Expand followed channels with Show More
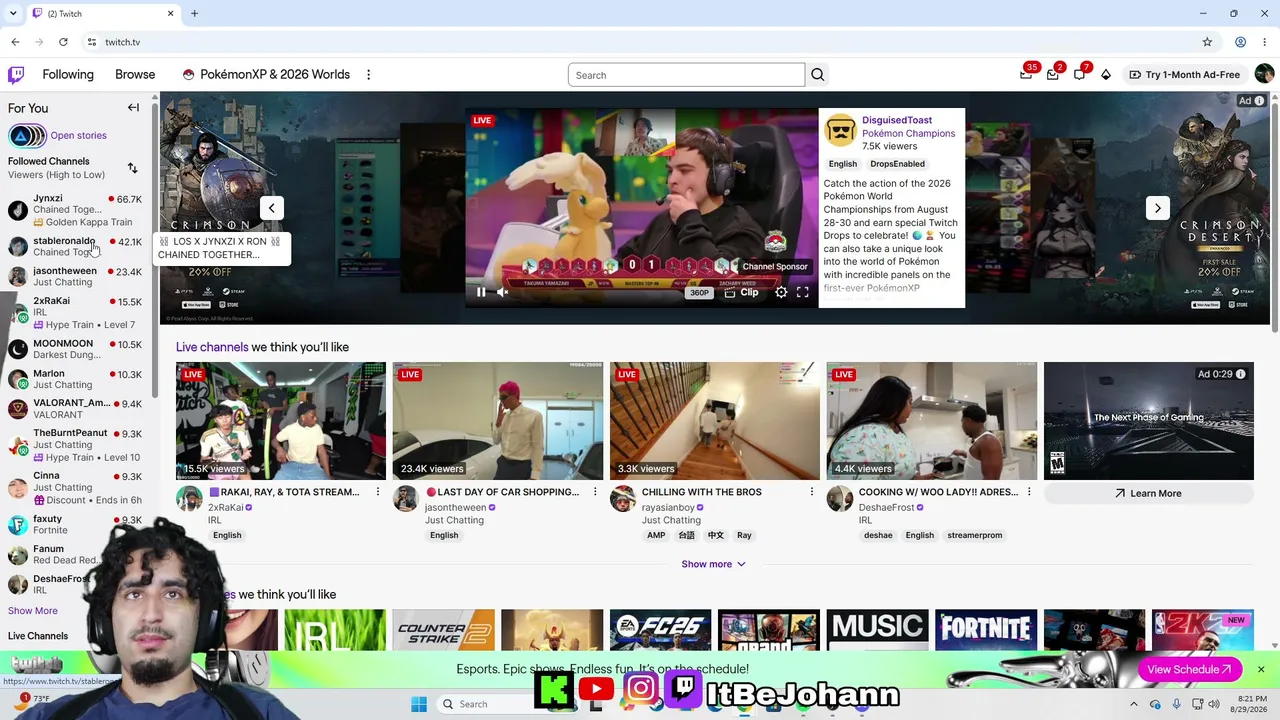The image size is (1280, 720). 33,611
